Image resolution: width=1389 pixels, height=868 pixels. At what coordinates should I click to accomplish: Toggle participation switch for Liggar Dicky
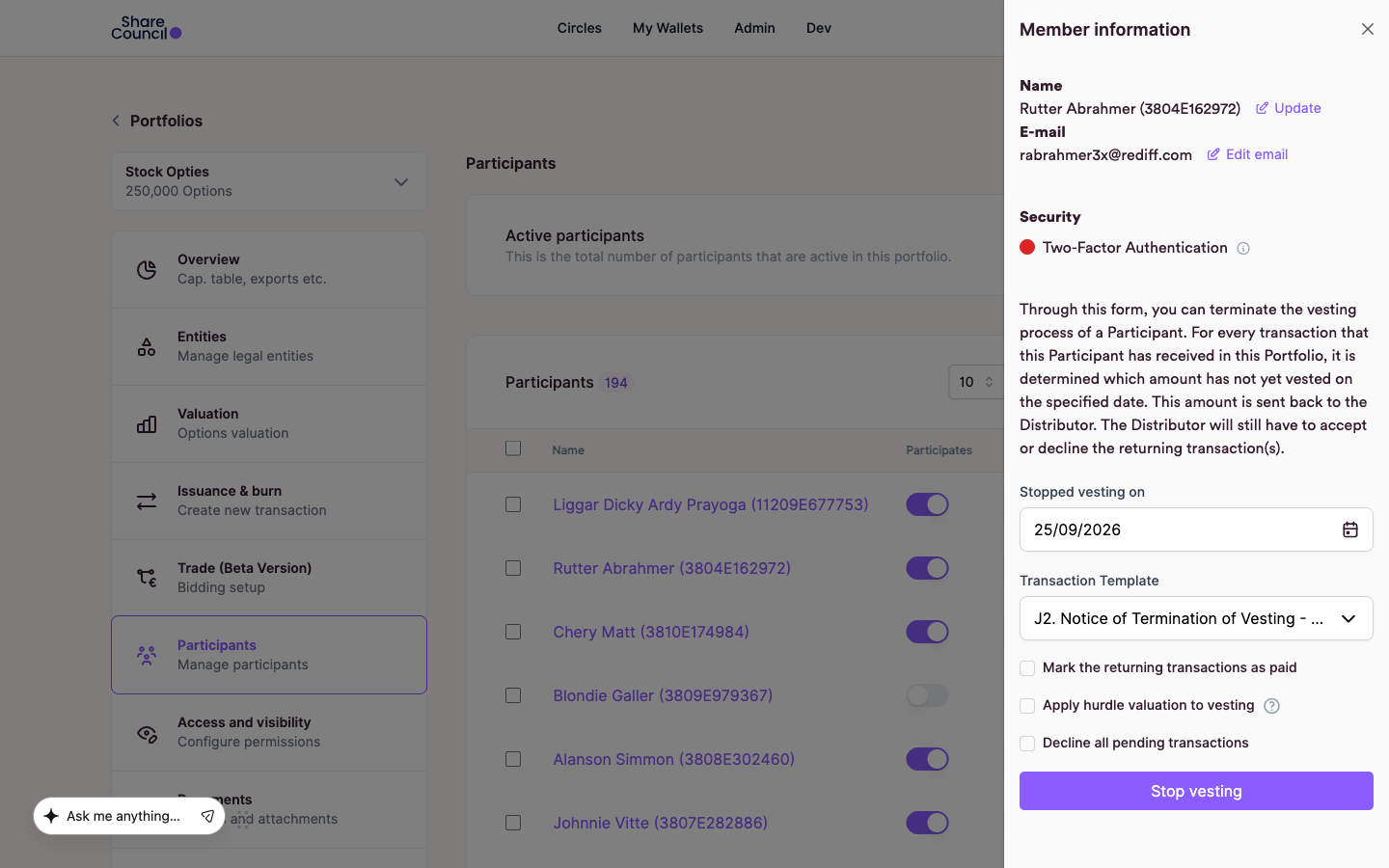tap(927, 504)
